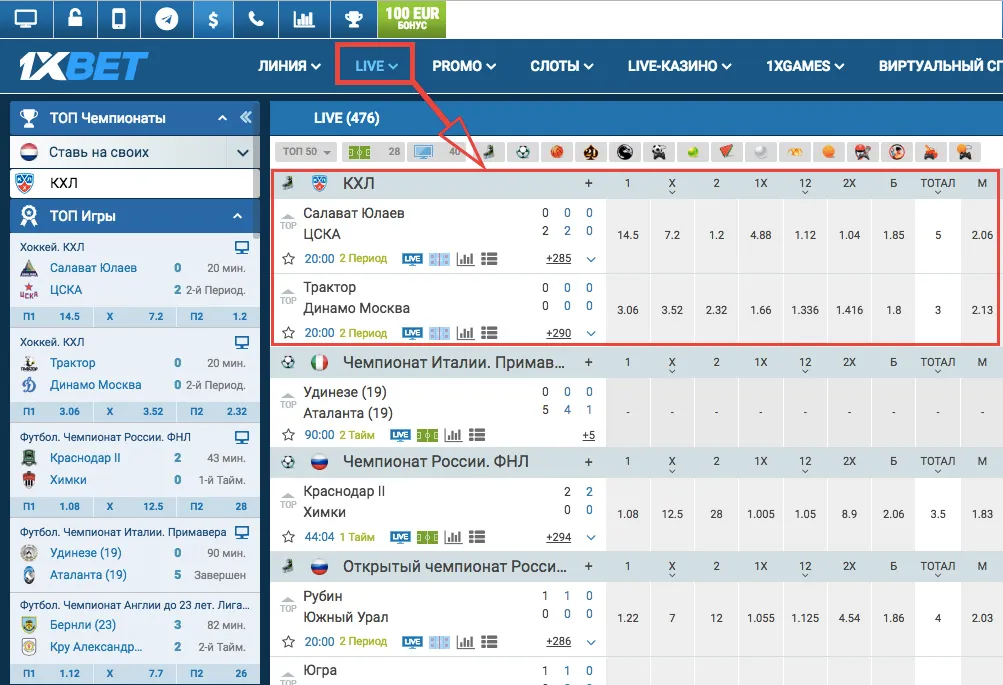Filter by football pitch icon with 28

tap(374, 152)
